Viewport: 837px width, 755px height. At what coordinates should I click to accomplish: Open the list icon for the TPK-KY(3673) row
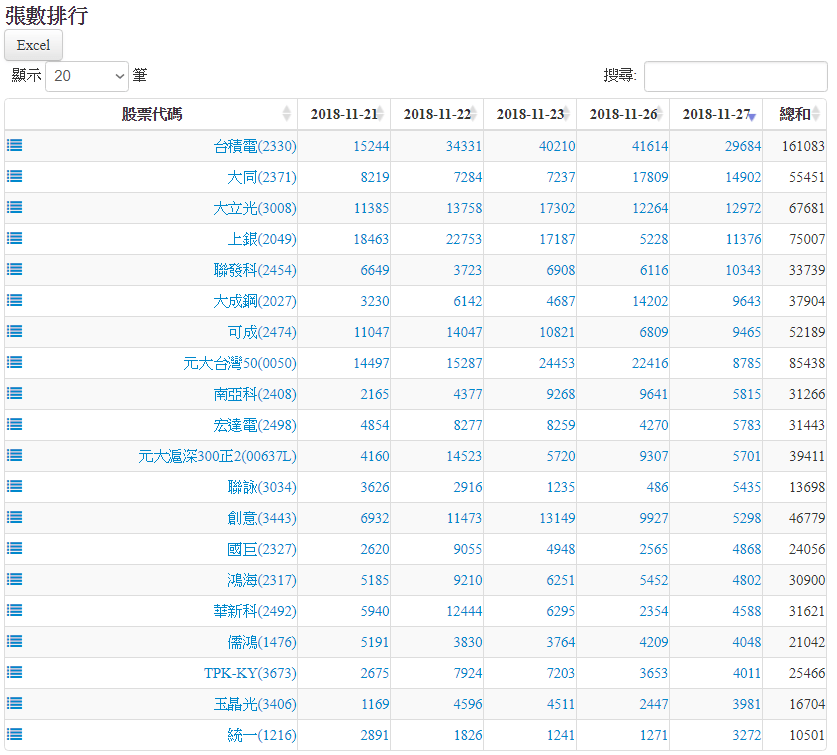tap(15, 672)
